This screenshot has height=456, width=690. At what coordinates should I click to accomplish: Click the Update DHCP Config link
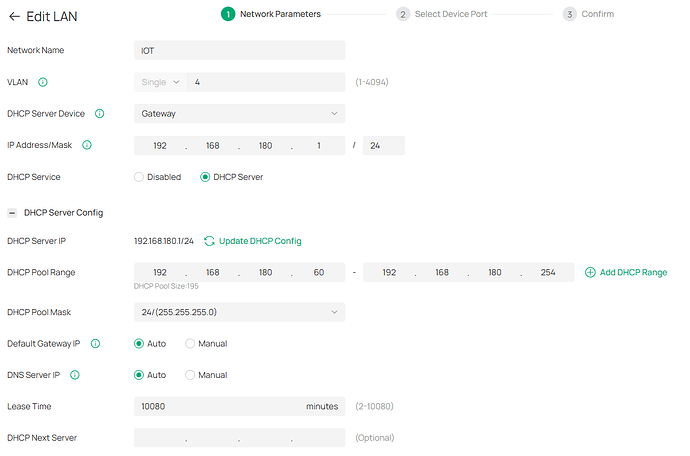(260, 241)
